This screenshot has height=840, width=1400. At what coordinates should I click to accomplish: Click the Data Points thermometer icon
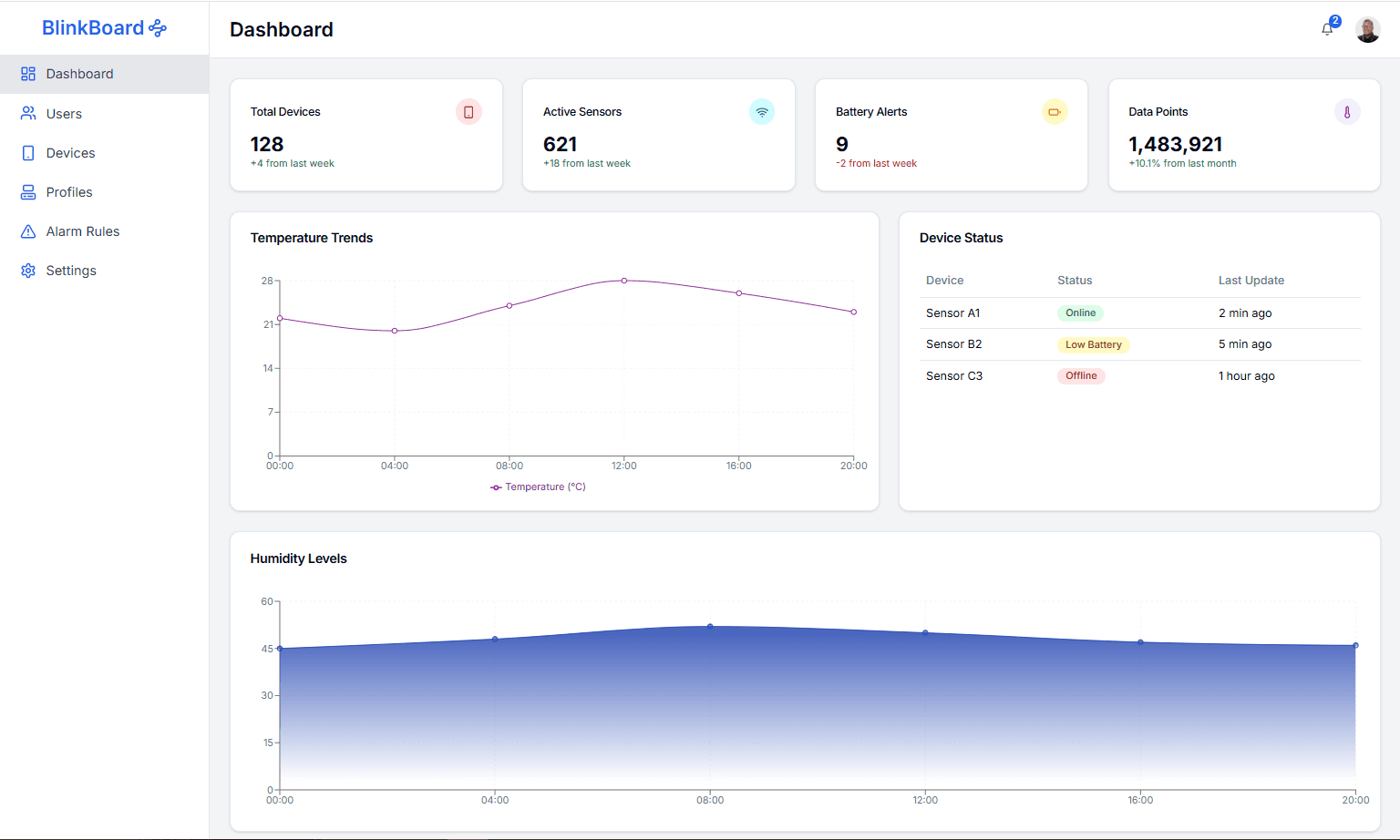[1347, 112]
